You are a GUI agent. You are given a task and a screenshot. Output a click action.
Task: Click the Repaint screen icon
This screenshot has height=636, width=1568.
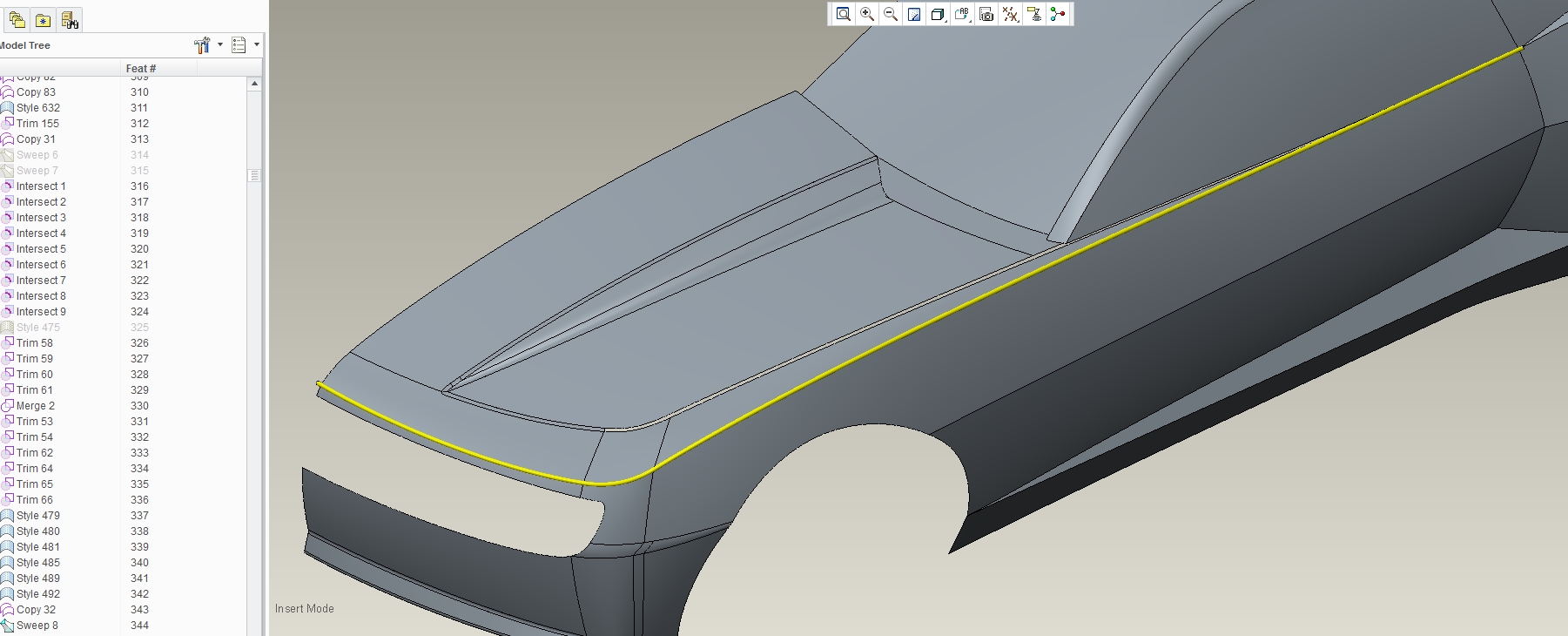click(914, 14)
